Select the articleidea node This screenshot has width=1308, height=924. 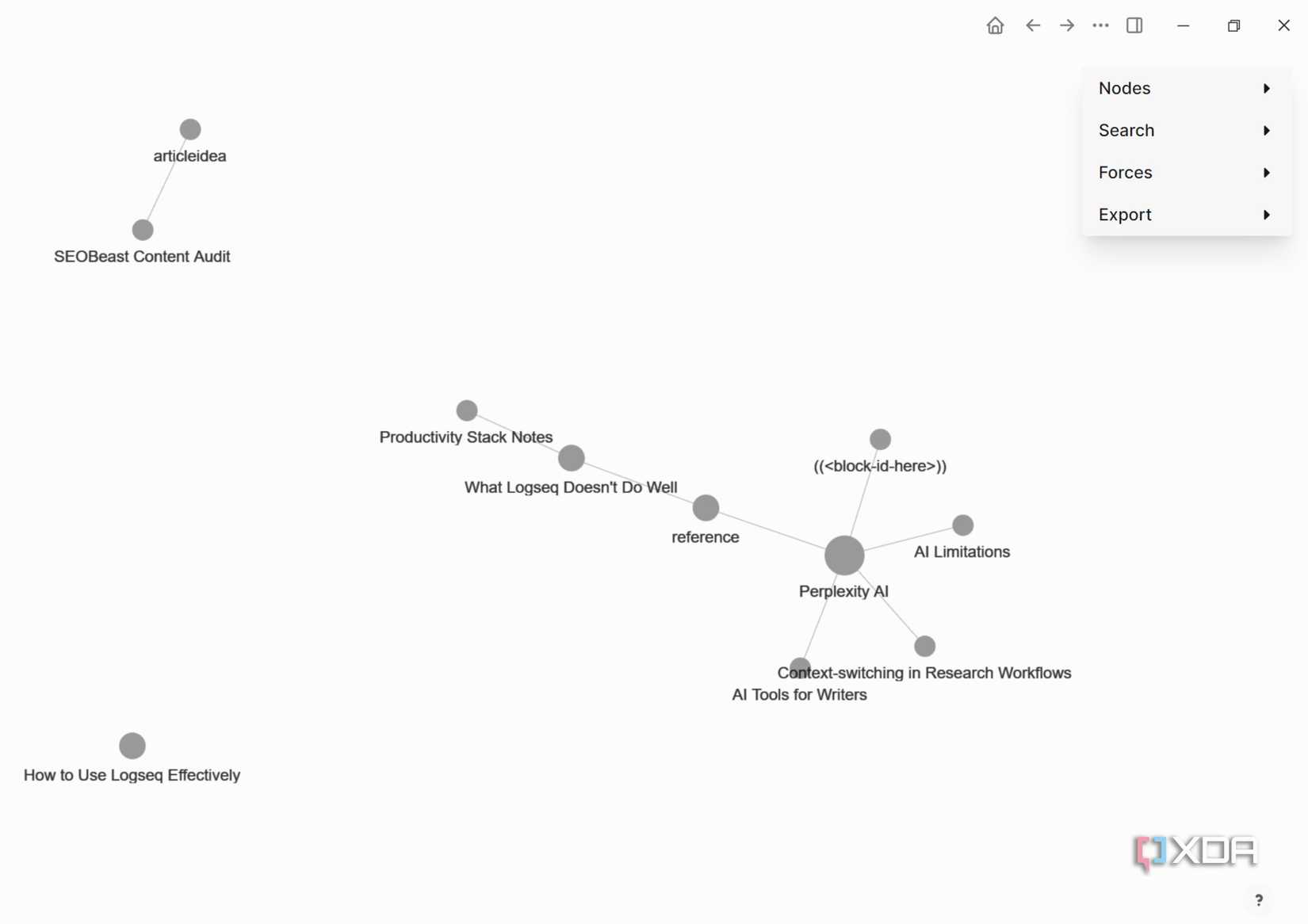[189, 128]
